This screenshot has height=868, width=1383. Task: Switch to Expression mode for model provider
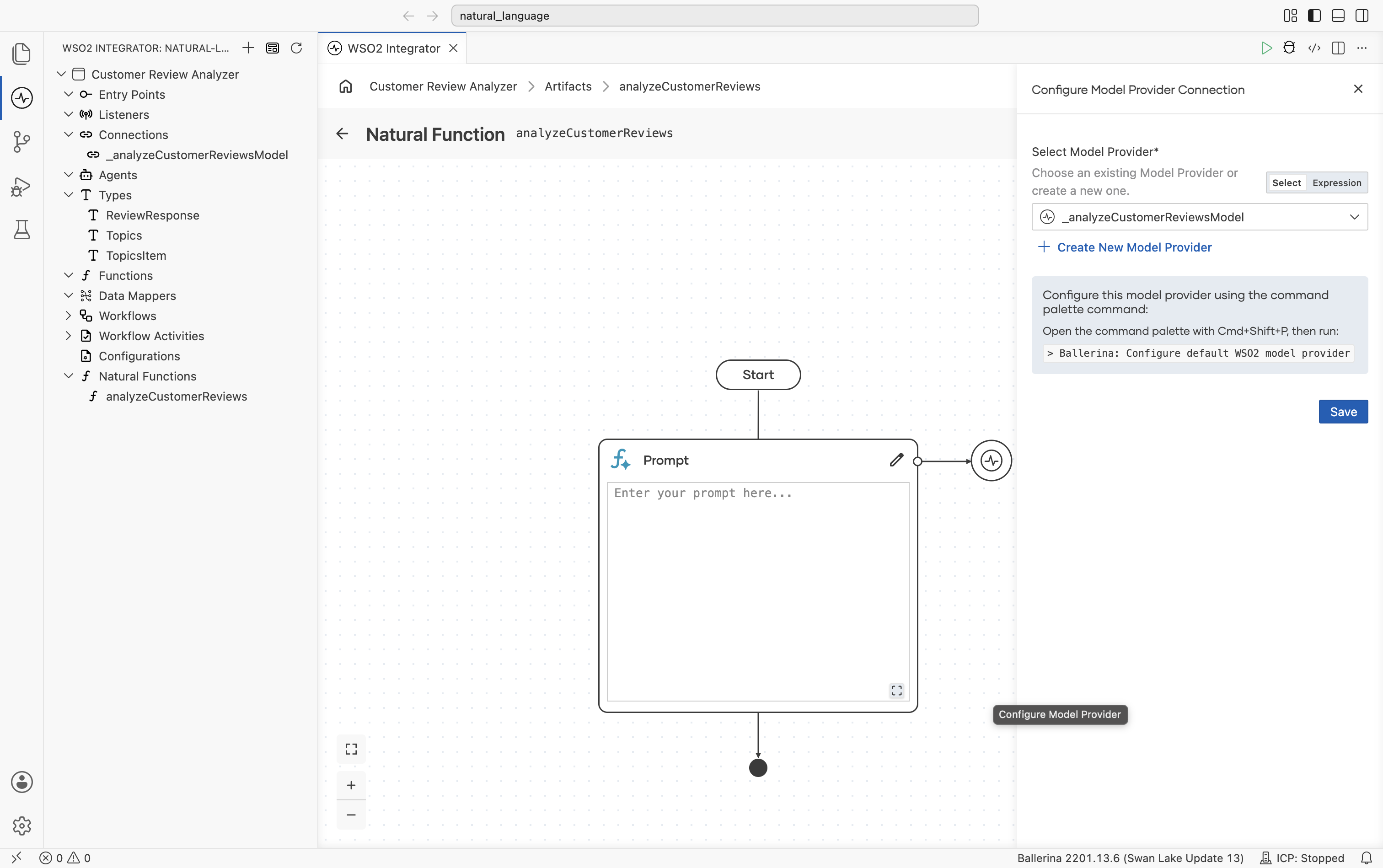coord(1336,182)
